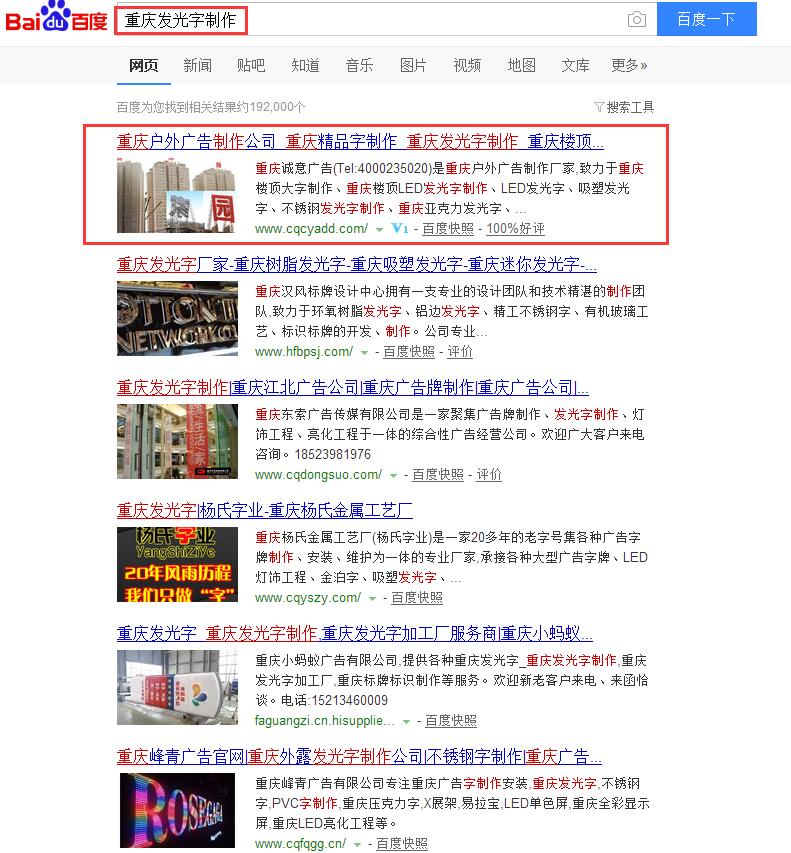
Task: Expand dropdown arrow next to www.cqdongsuo.com/
Action: (393, 475)
